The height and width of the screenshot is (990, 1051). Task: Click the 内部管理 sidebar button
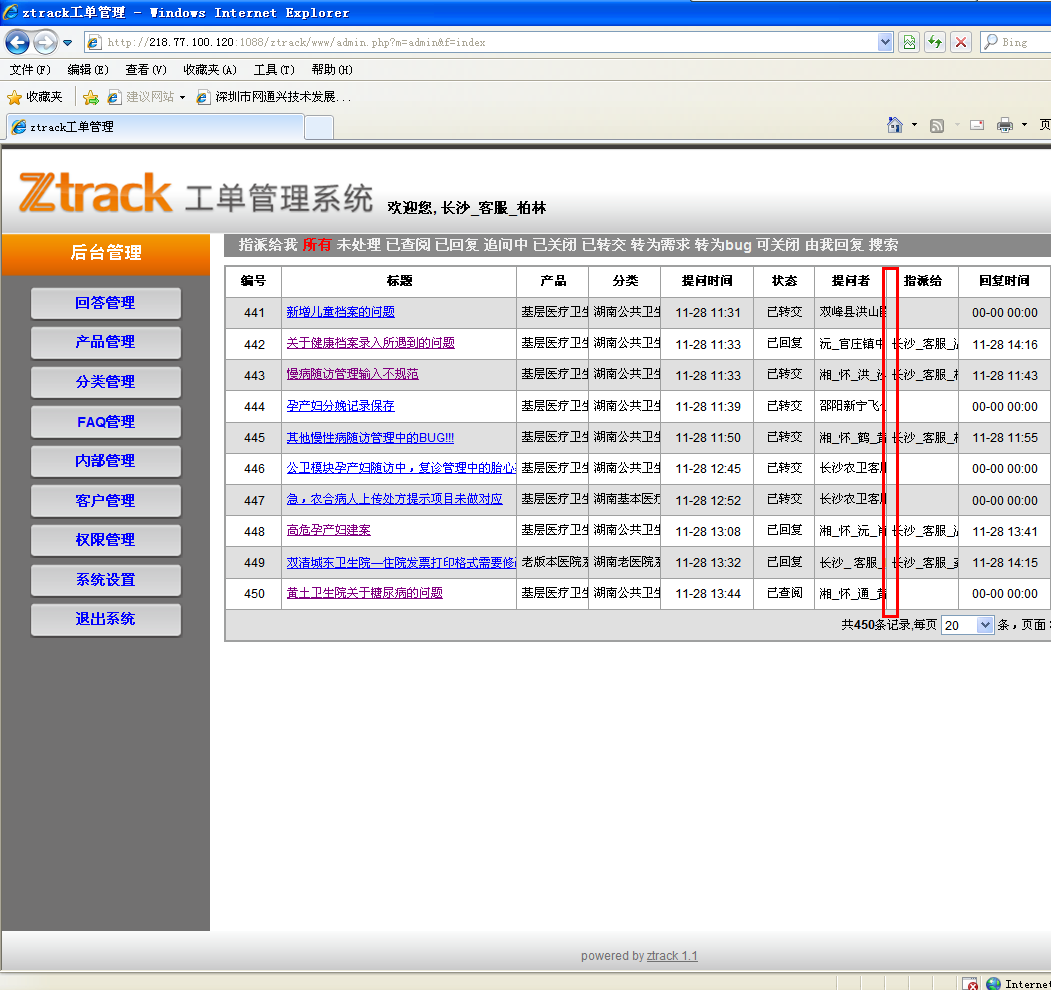(x=106, y=460)
